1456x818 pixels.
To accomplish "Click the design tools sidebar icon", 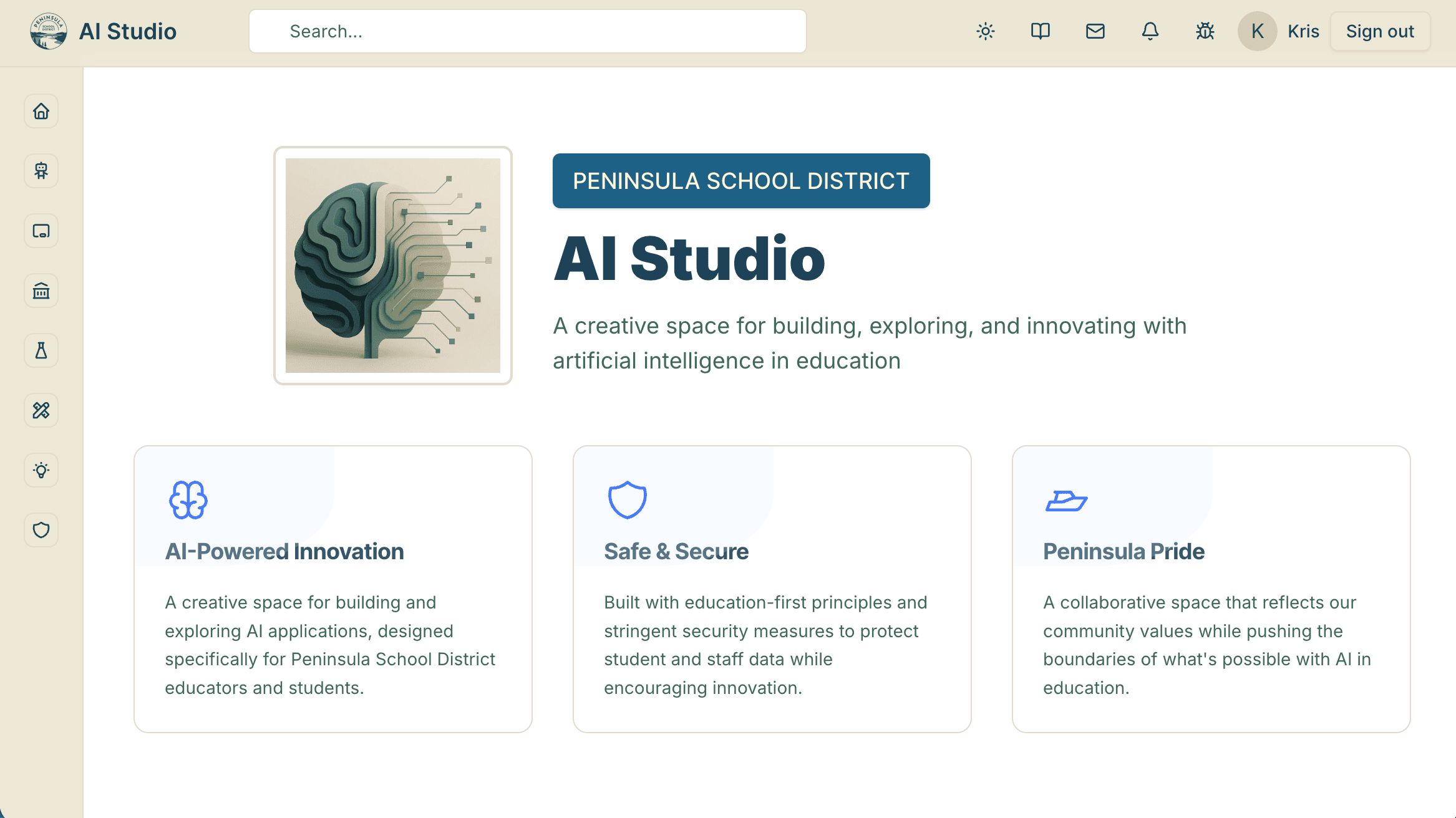I will point(41,411).
